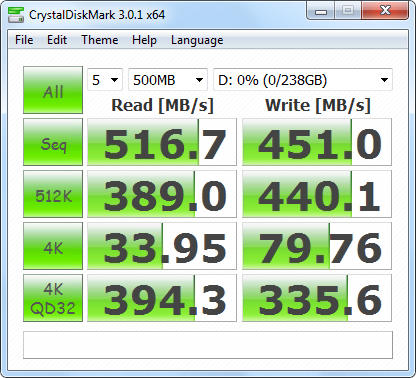Select the 4K QD32 read result 394.3
Viewport: 416px width, 378px height.
click(162, 298)
